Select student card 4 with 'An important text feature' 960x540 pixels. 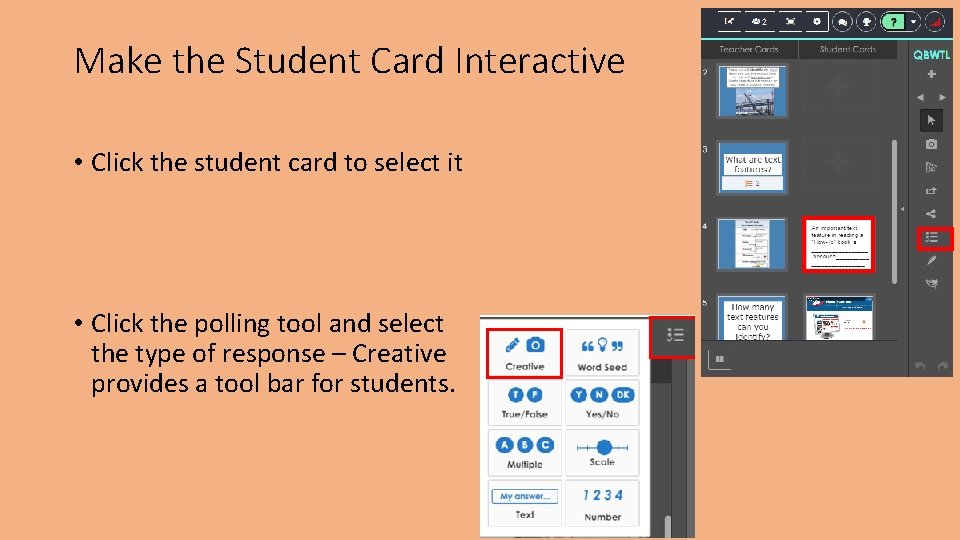(x=838, y=244)
